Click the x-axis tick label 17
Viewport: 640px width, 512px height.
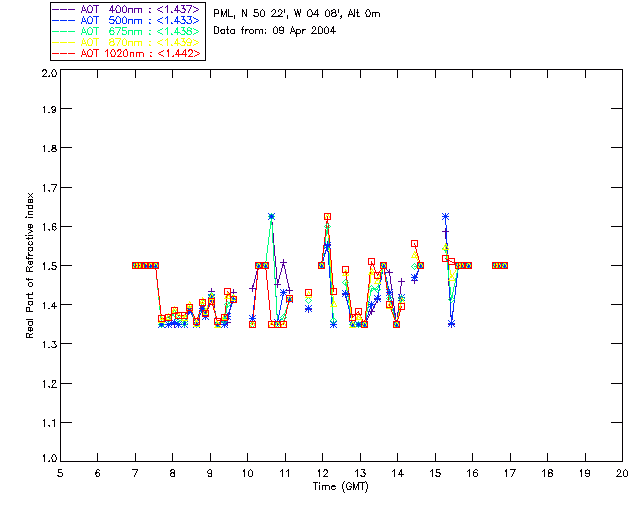click(x=510, y=473)
